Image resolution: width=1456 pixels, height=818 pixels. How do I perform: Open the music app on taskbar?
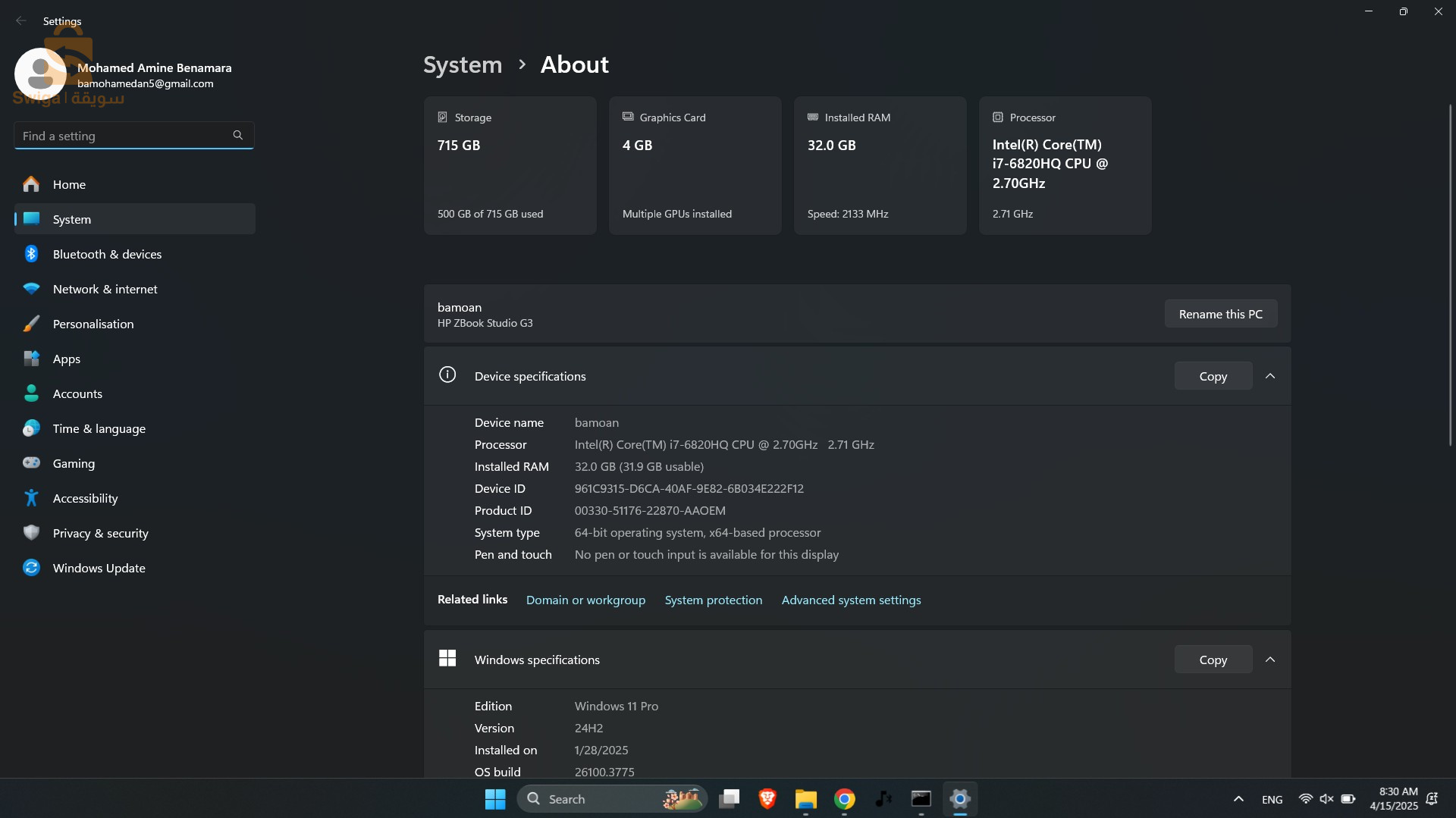click(x=883, y=799)
